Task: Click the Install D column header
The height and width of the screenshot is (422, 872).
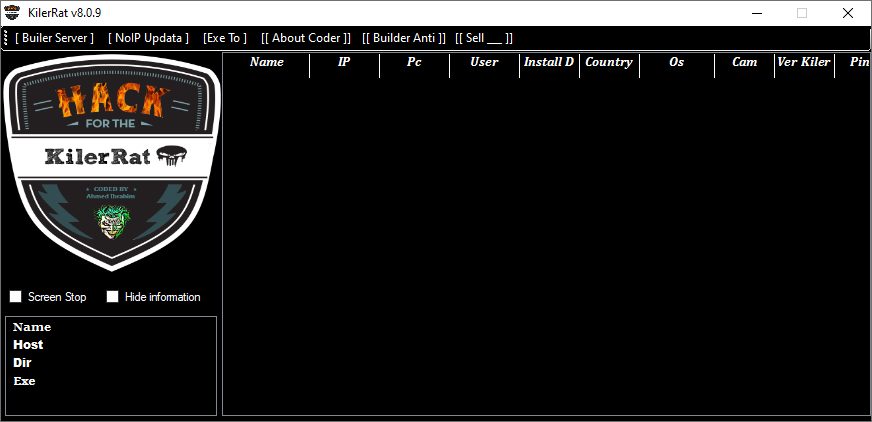Action: click(x=549, y=63)
